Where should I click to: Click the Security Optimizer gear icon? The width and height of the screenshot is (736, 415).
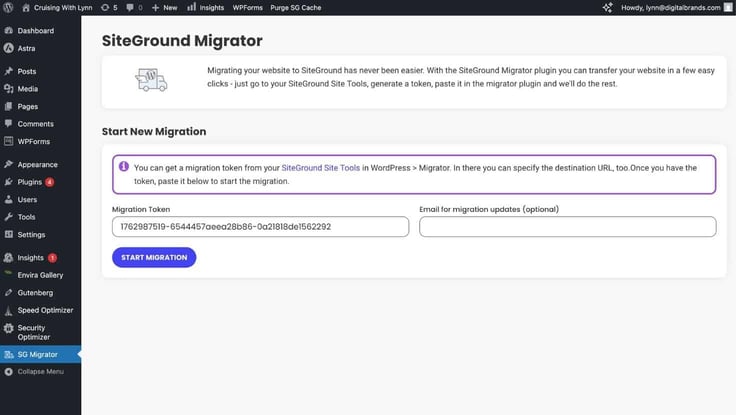pos(8,328)
